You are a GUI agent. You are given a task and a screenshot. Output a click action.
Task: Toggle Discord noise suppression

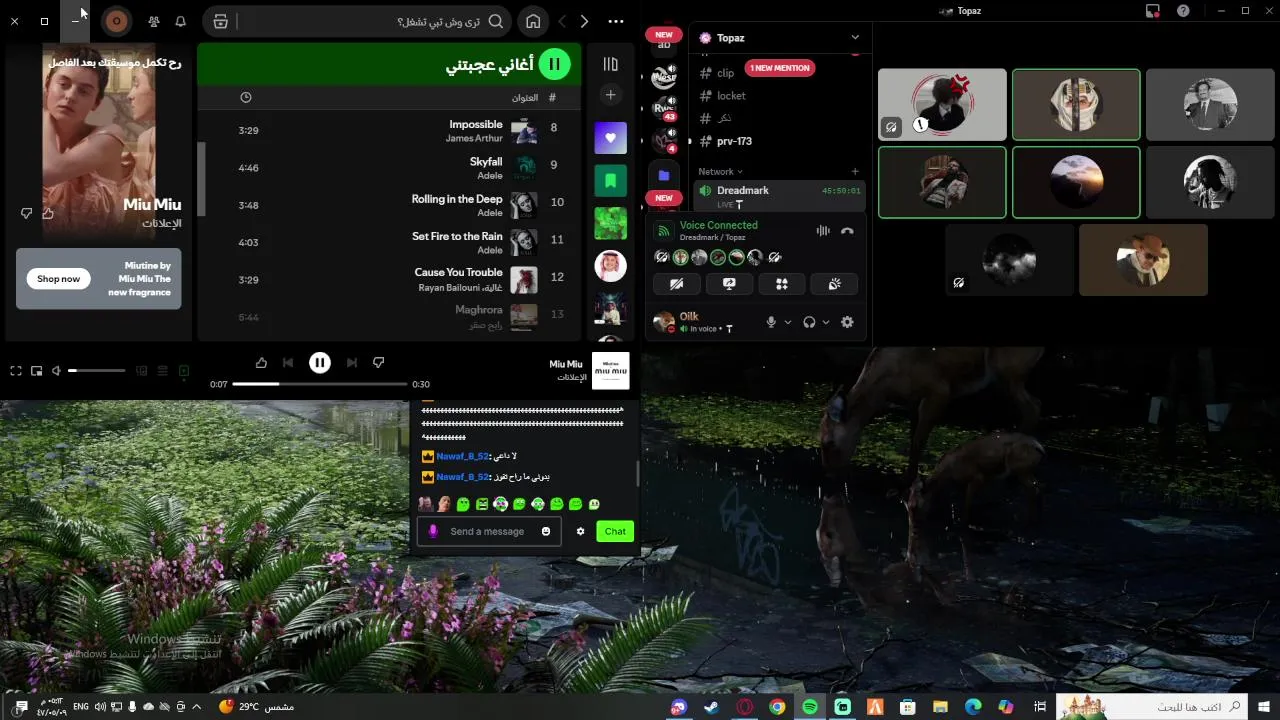tap(823, 231)
